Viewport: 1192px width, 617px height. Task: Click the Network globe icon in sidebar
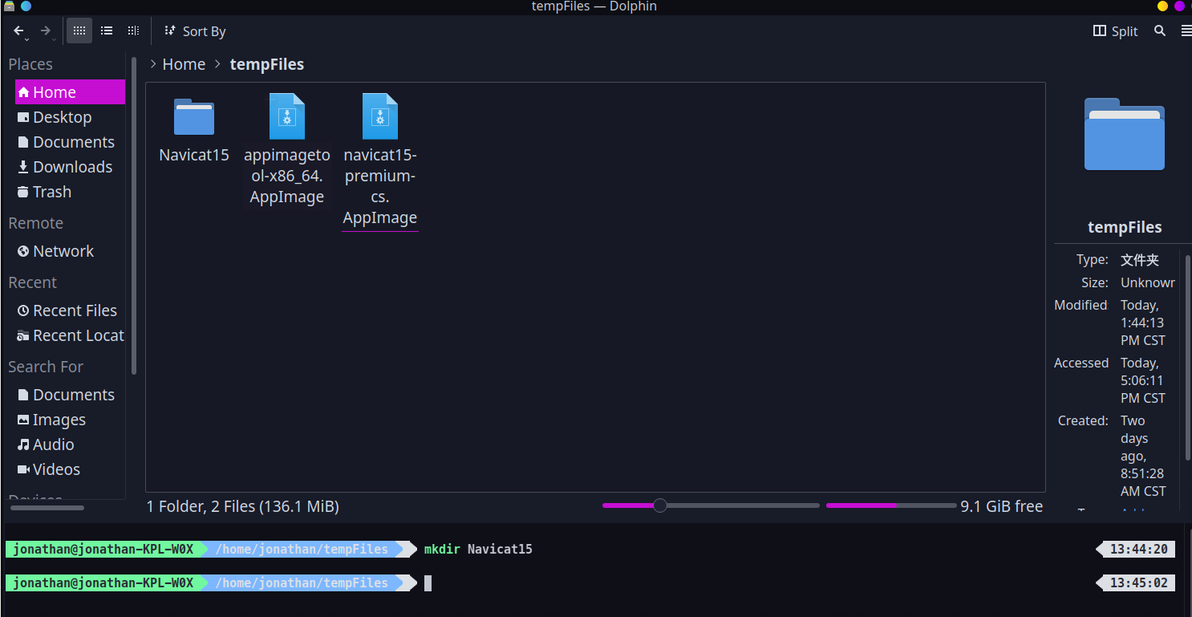pyautogui.click(x=24, y=251)
